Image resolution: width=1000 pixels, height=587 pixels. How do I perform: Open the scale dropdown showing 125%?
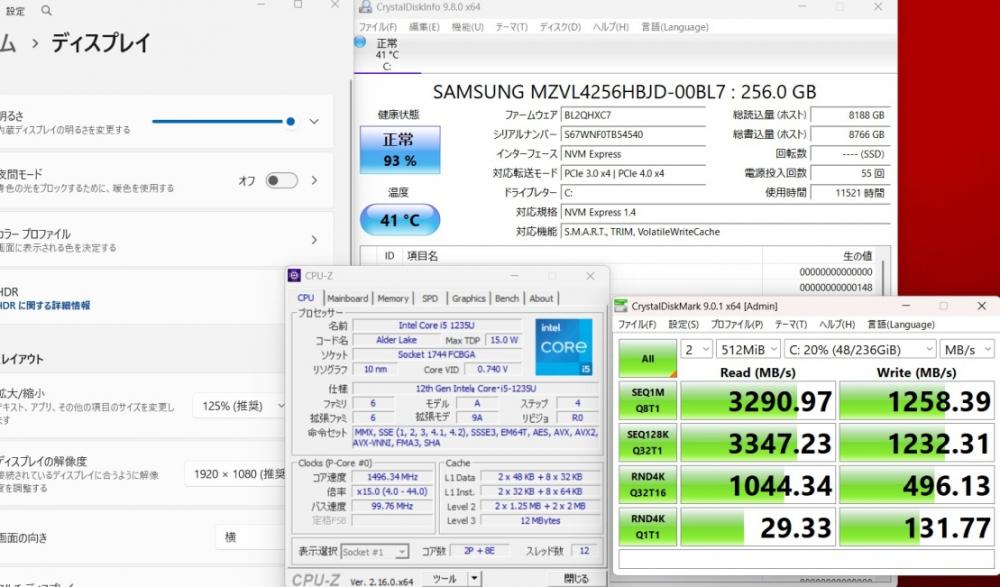[241, 406]
